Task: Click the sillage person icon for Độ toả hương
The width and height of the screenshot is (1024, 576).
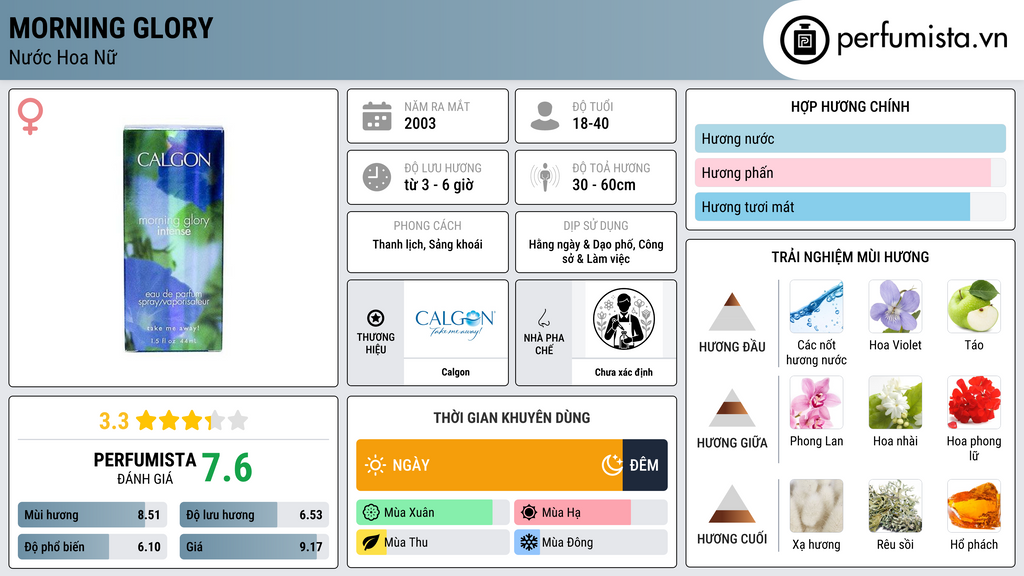Action: pyautogui.click(x=545, y=177)
